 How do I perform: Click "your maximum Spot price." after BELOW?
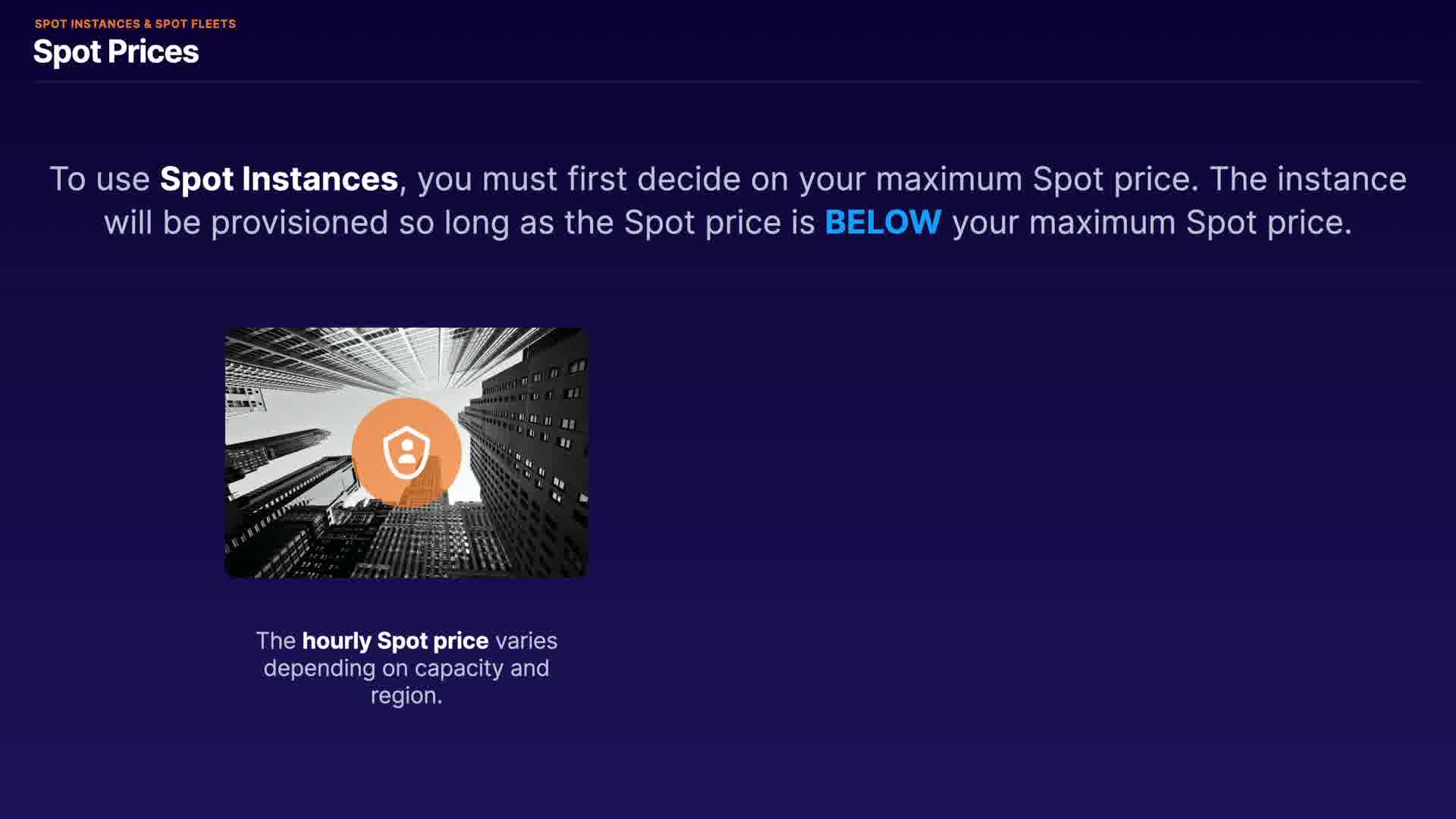point(1151,223)
